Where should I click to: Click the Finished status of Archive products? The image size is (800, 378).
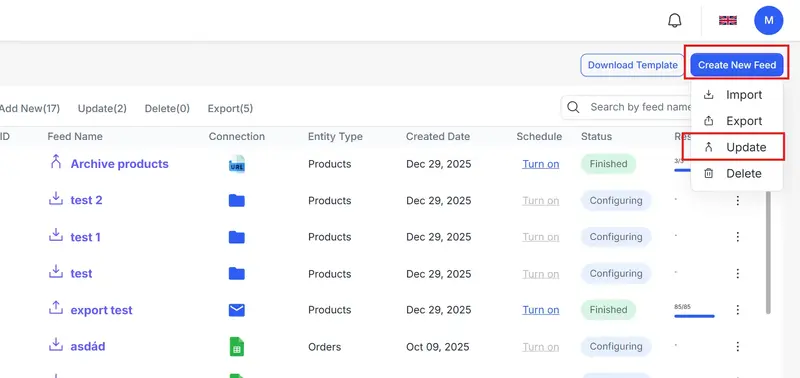click(x=608, y=164)
